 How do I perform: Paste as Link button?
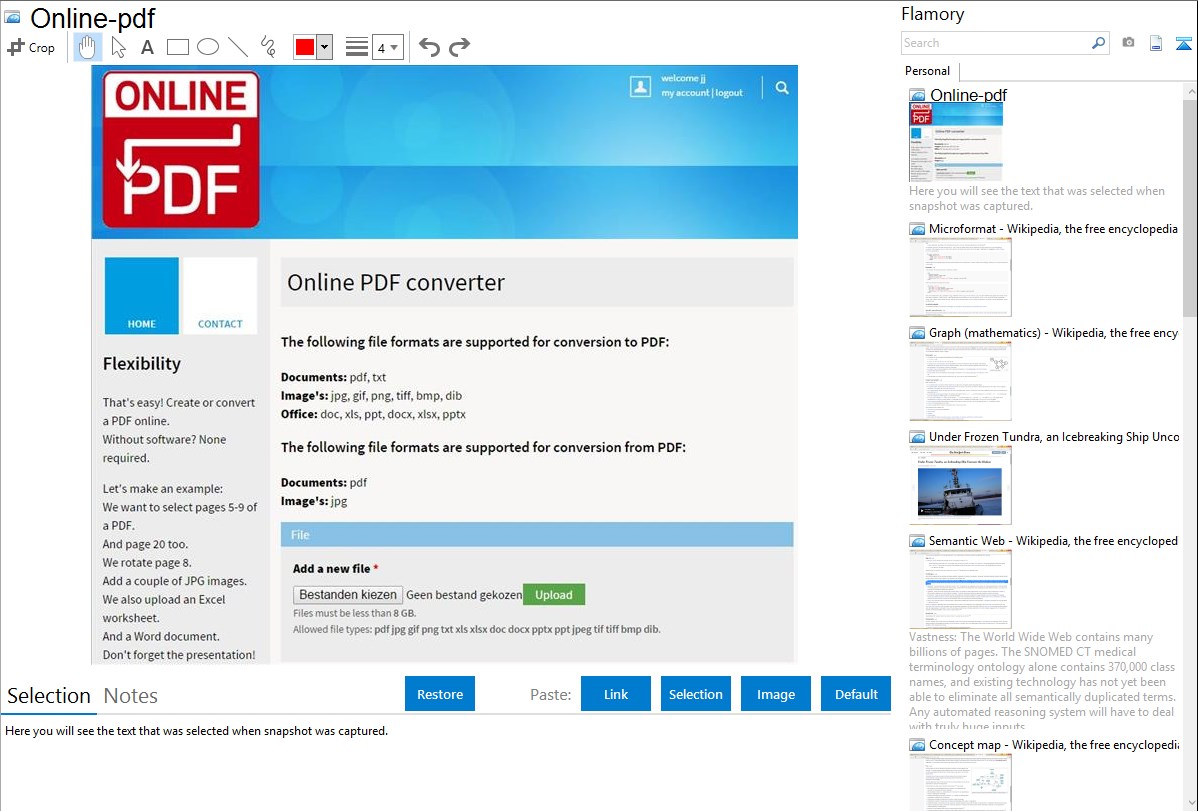tap(616, 694)
